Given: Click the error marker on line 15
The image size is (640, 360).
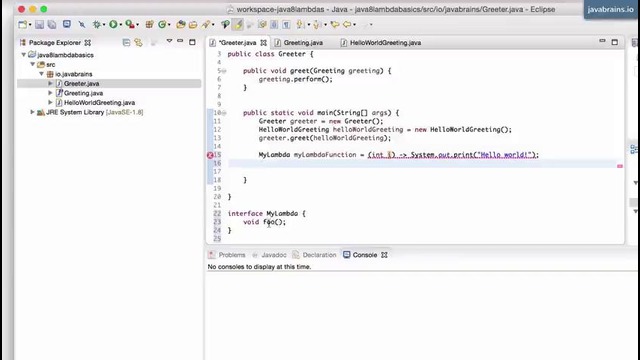Looking at the screenshot, I should (210, 155).
